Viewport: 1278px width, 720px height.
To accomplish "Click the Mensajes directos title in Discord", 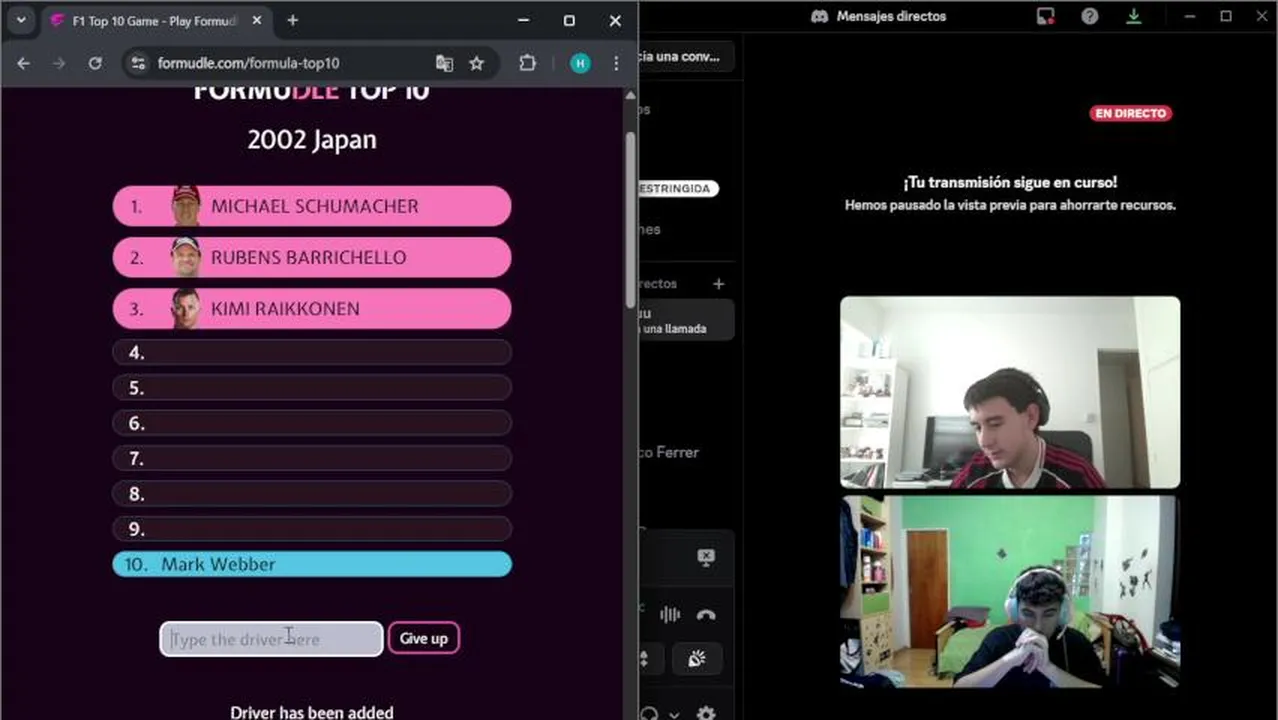I will coord(891,16).
